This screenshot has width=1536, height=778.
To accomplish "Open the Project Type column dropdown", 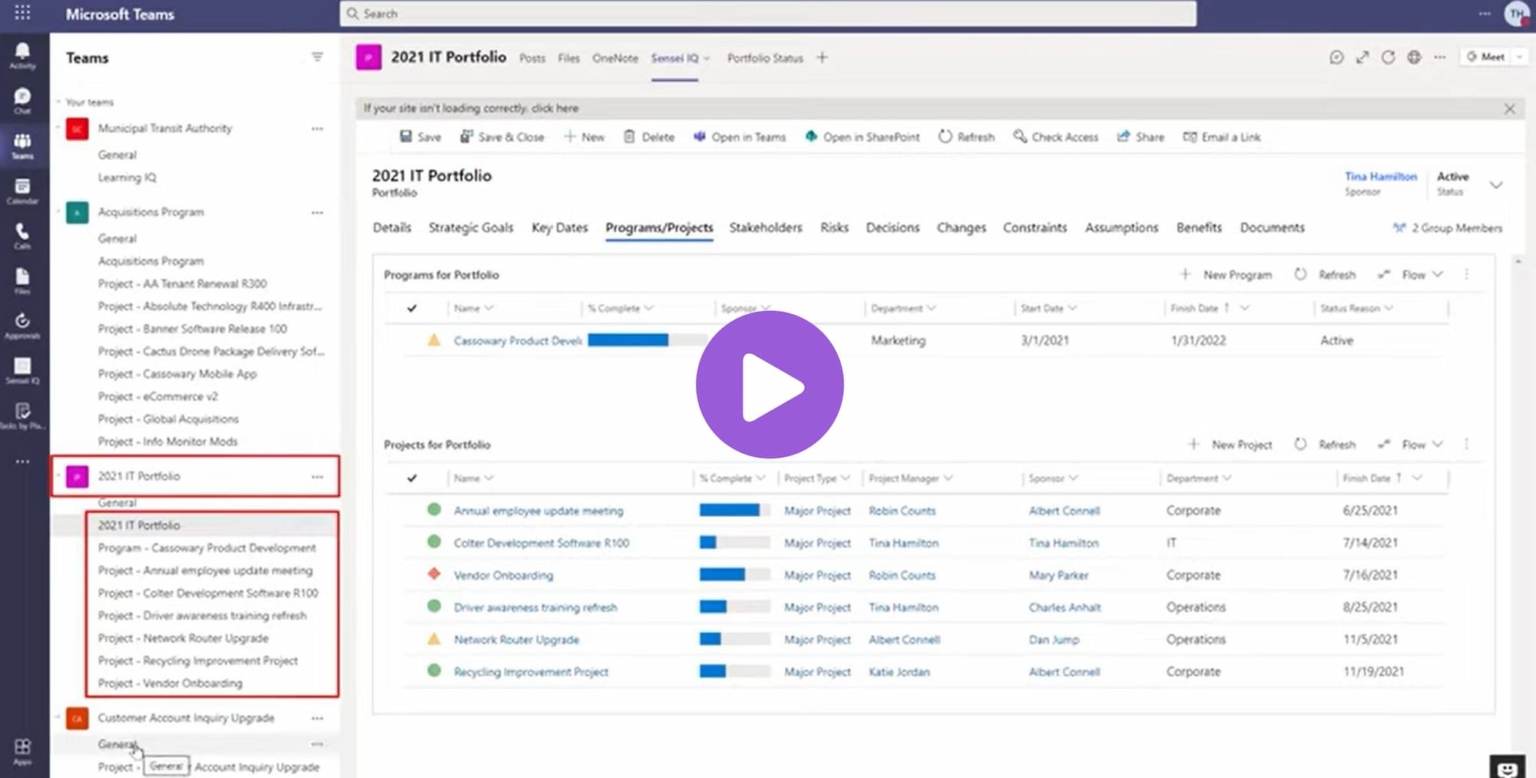I will coord(845,478).
